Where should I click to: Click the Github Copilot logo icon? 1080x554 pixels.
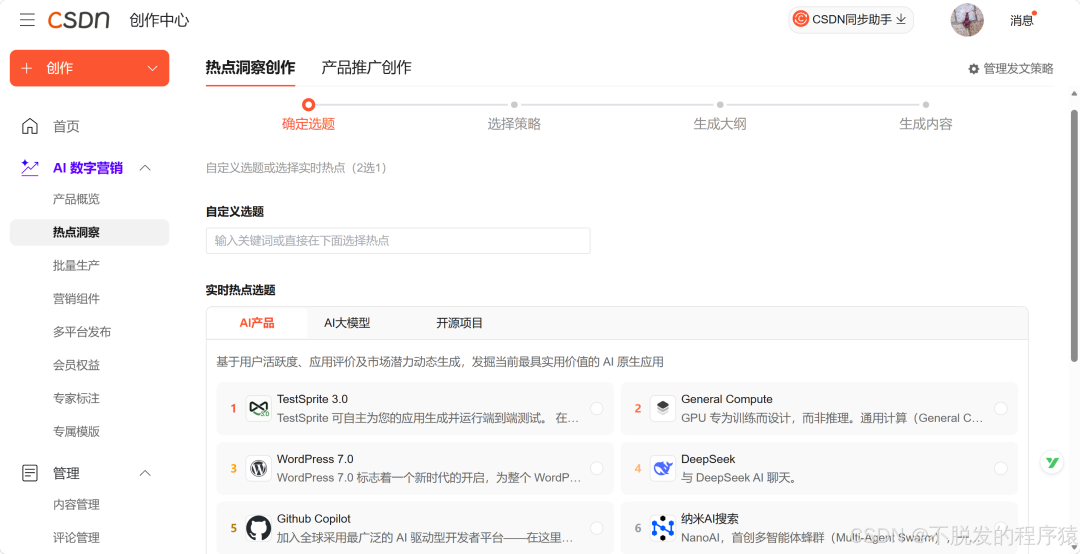pyautogui.click(x=258, y=528)
